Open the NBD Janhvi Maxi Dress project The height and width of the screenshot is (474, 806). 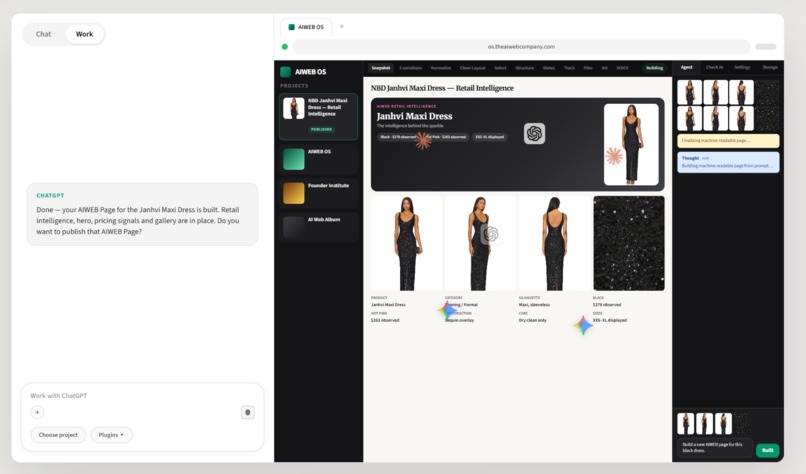point(318,117)
